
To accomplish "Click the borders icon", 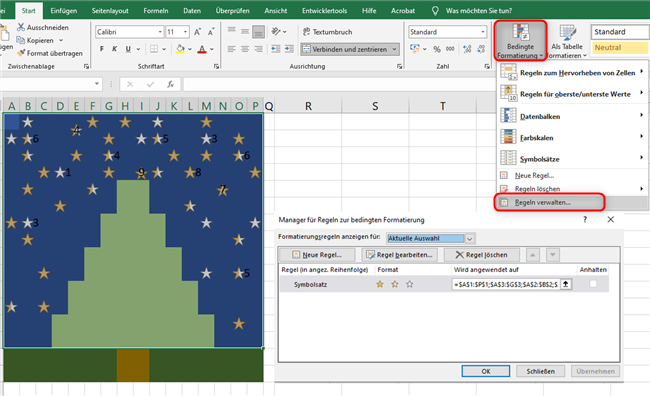I will [154, 49].
